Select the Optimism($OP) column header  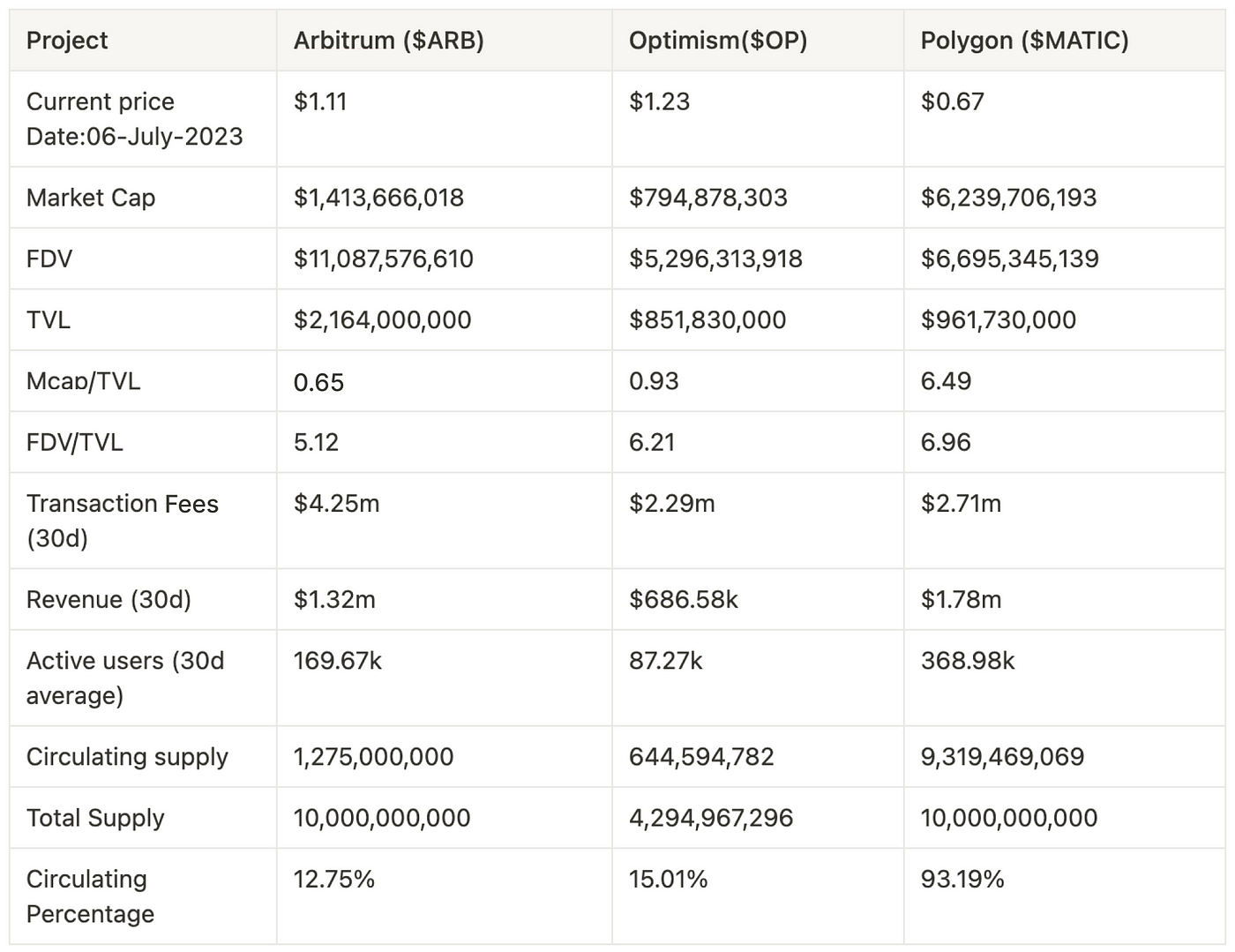tap(718, 41)
